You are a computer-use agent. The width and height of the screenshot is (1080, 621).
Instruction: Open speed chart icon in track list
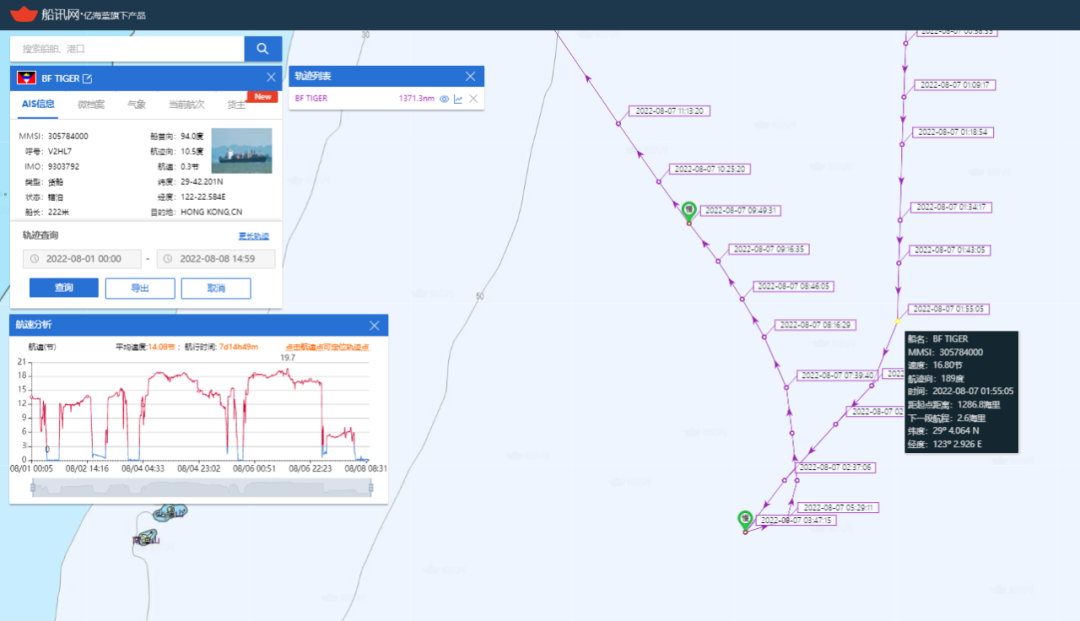coord(458,99)
